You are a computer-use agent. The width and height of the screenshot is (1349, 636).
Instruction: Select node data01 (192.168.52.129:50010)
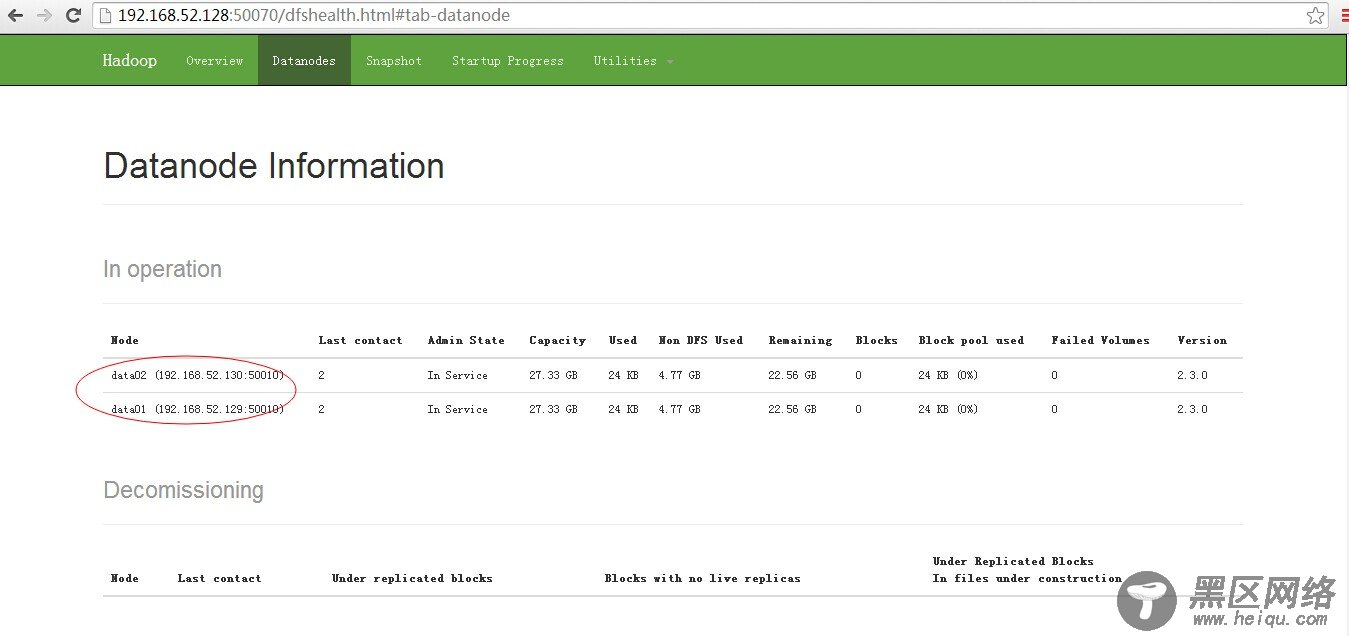(197, 409)
